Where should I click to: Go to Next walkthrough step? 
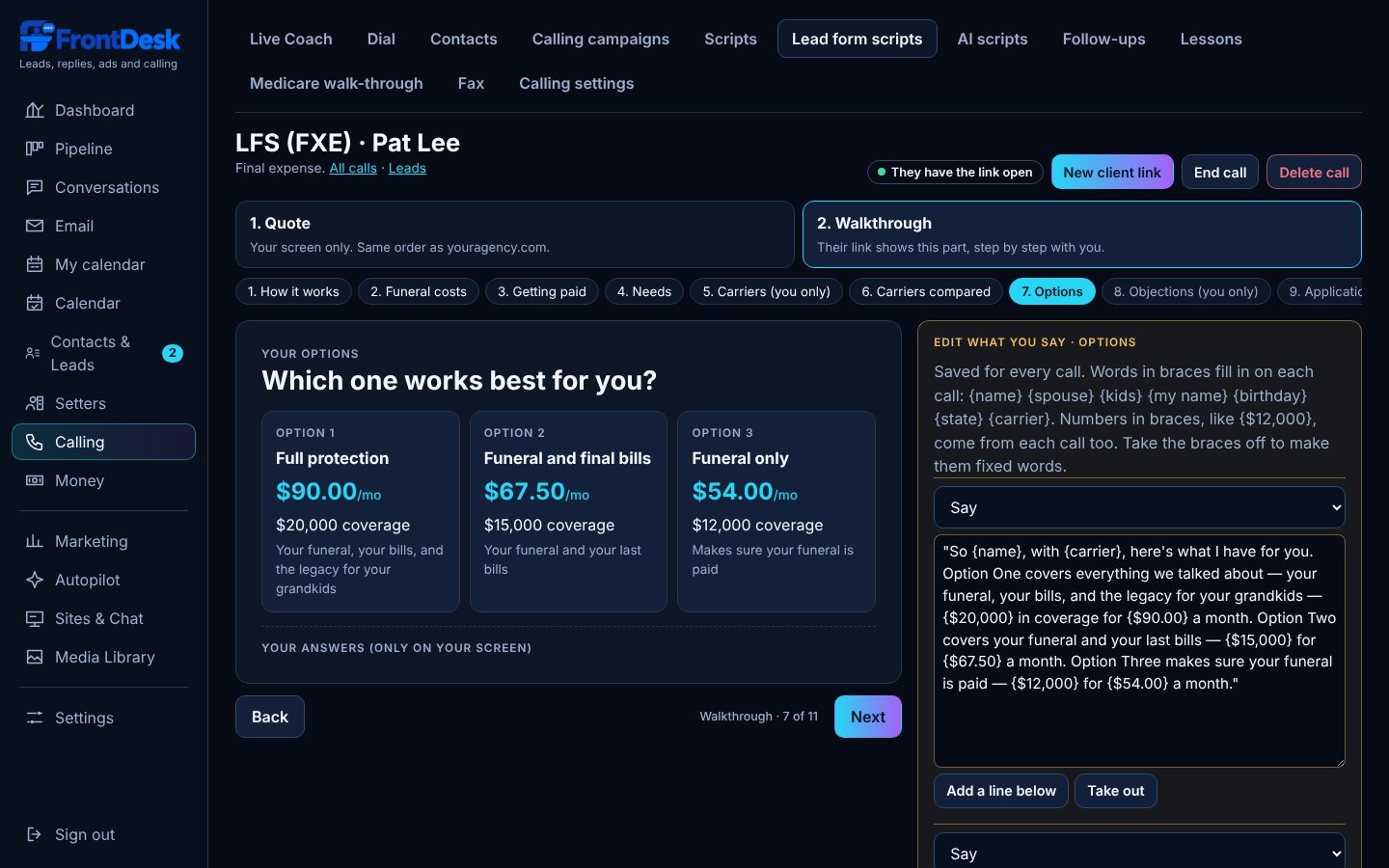tap(868, 717)
